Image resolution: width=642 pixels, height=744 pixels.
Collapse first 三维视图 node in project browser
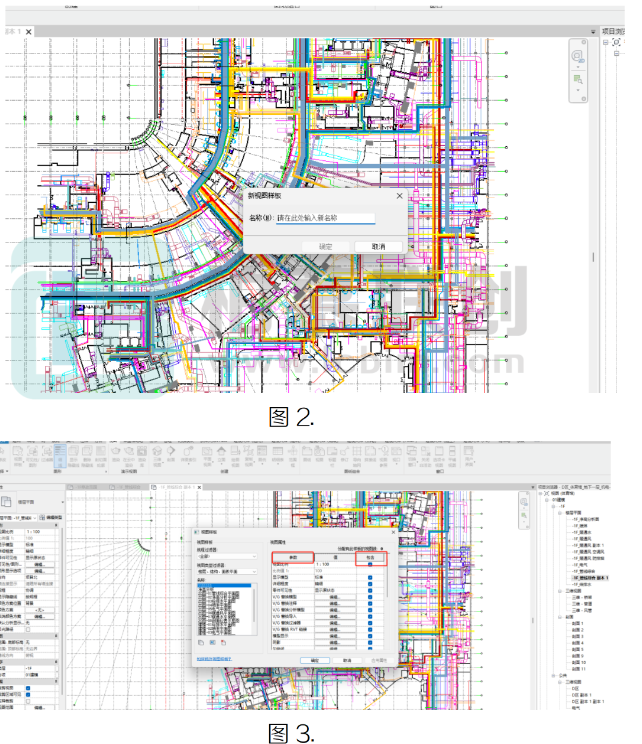[560, 591]
